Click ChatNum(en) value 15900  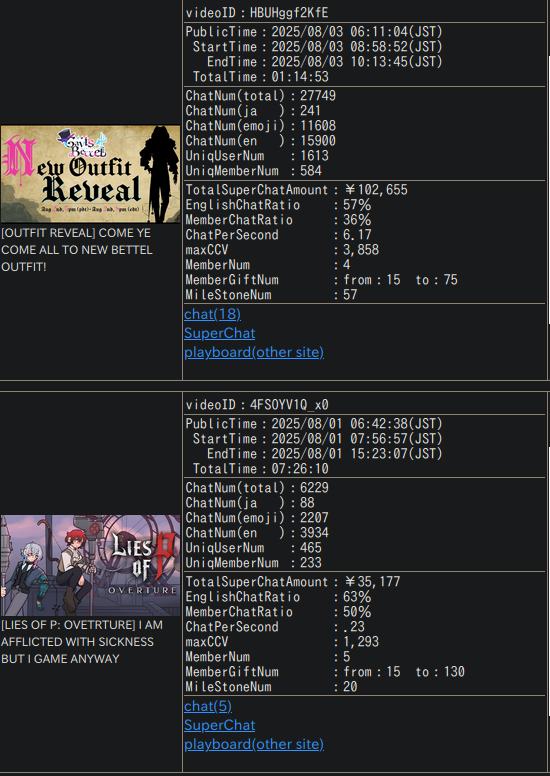(x=318, y=141)
